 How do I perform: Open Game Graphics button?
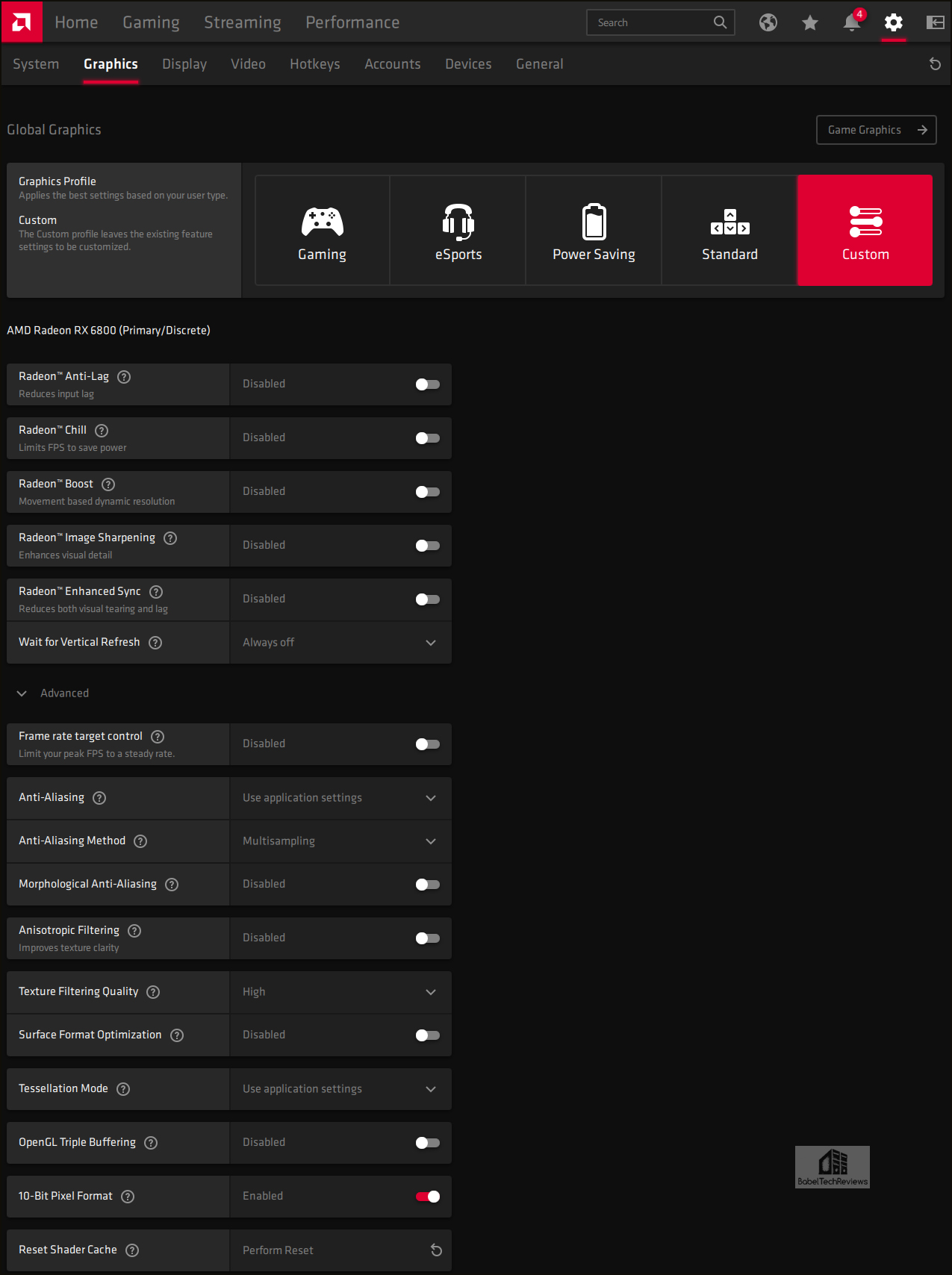tap(877, 130)
